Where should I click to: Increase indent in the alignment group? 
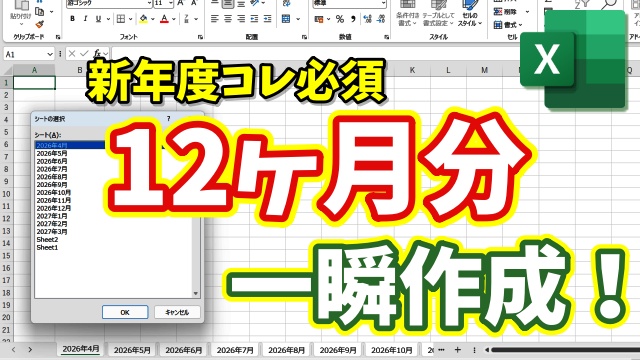click(268, 19)
